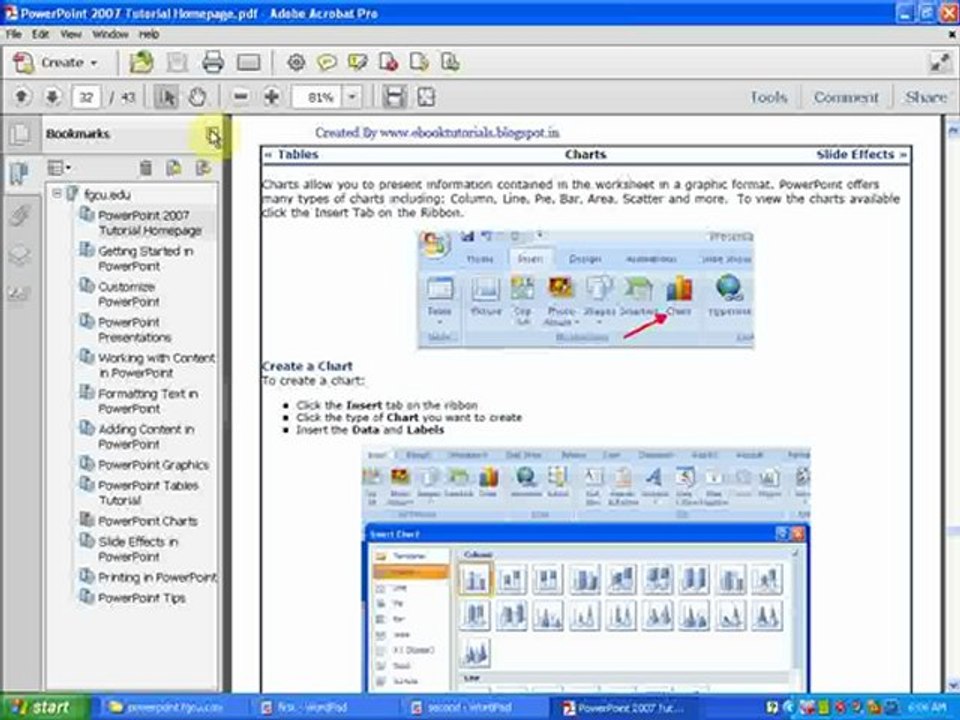
Task: Open the Comment pane
Action: pyautogui.click(x=846, y=97)
